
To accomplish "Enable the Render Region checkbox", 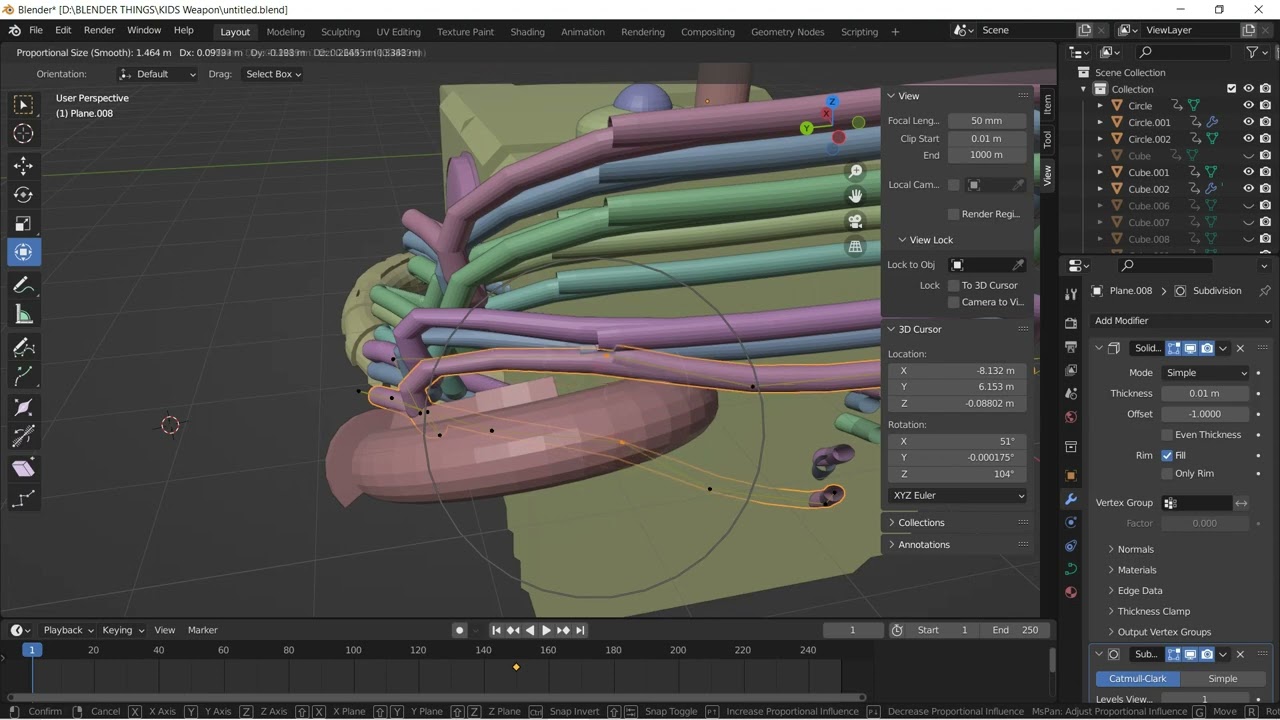I will [x=953, y=214].
